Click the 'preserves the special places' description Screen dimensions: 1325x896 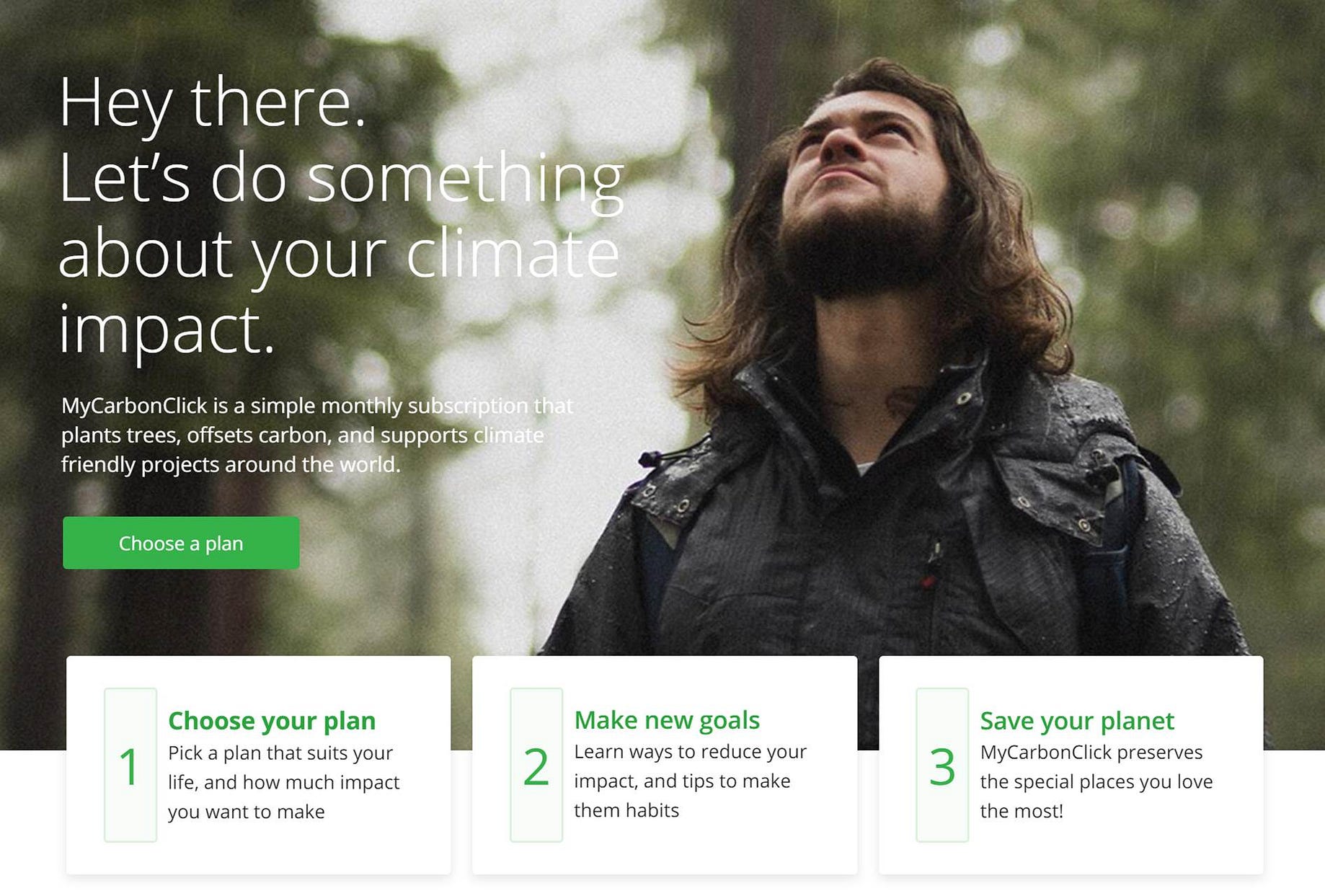(1096, 781)
